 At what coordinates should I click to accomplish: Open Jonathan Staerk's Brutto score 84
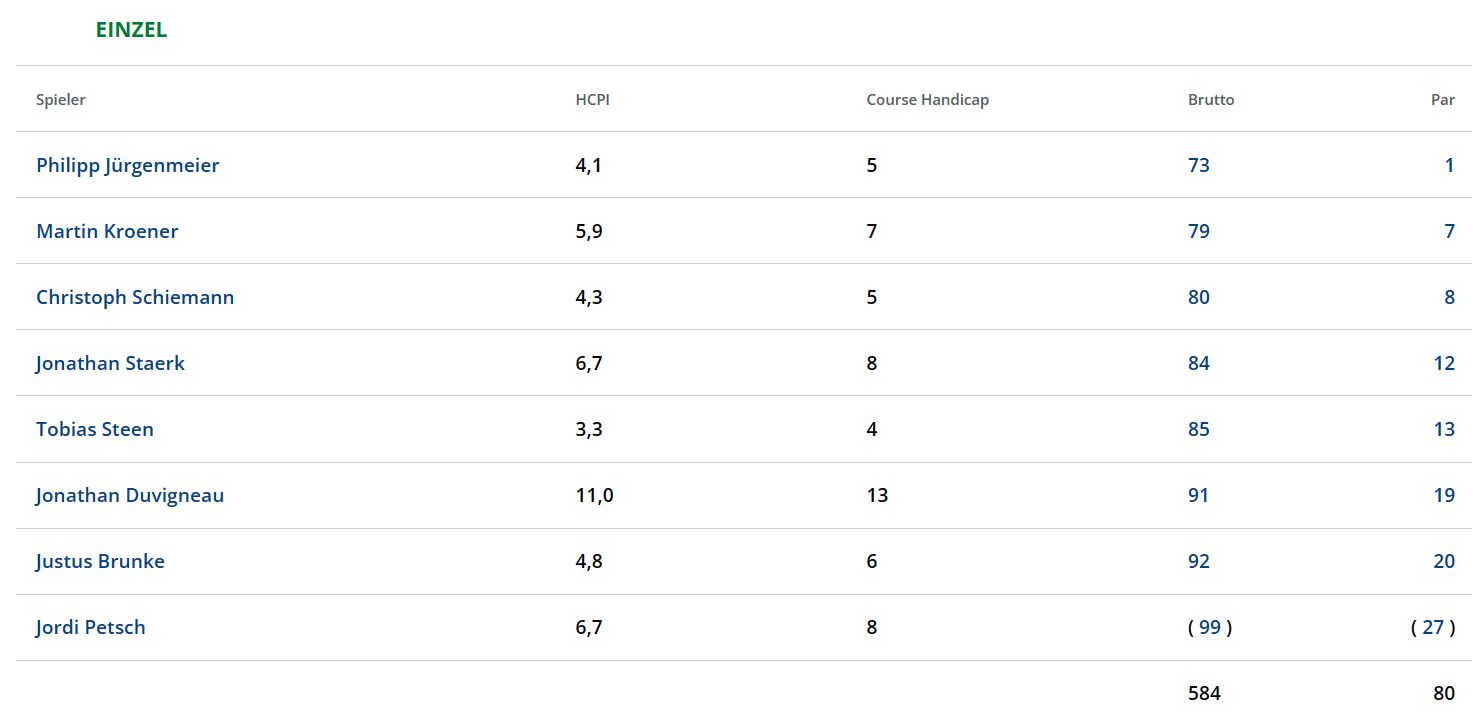[1198, 363]
